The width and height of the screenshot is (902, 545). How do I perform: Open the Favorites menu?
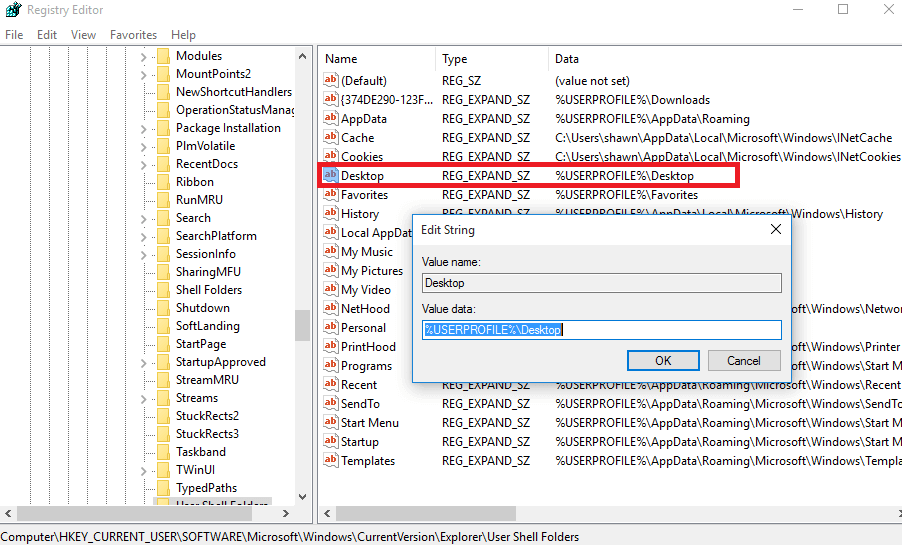click(133, 34)
